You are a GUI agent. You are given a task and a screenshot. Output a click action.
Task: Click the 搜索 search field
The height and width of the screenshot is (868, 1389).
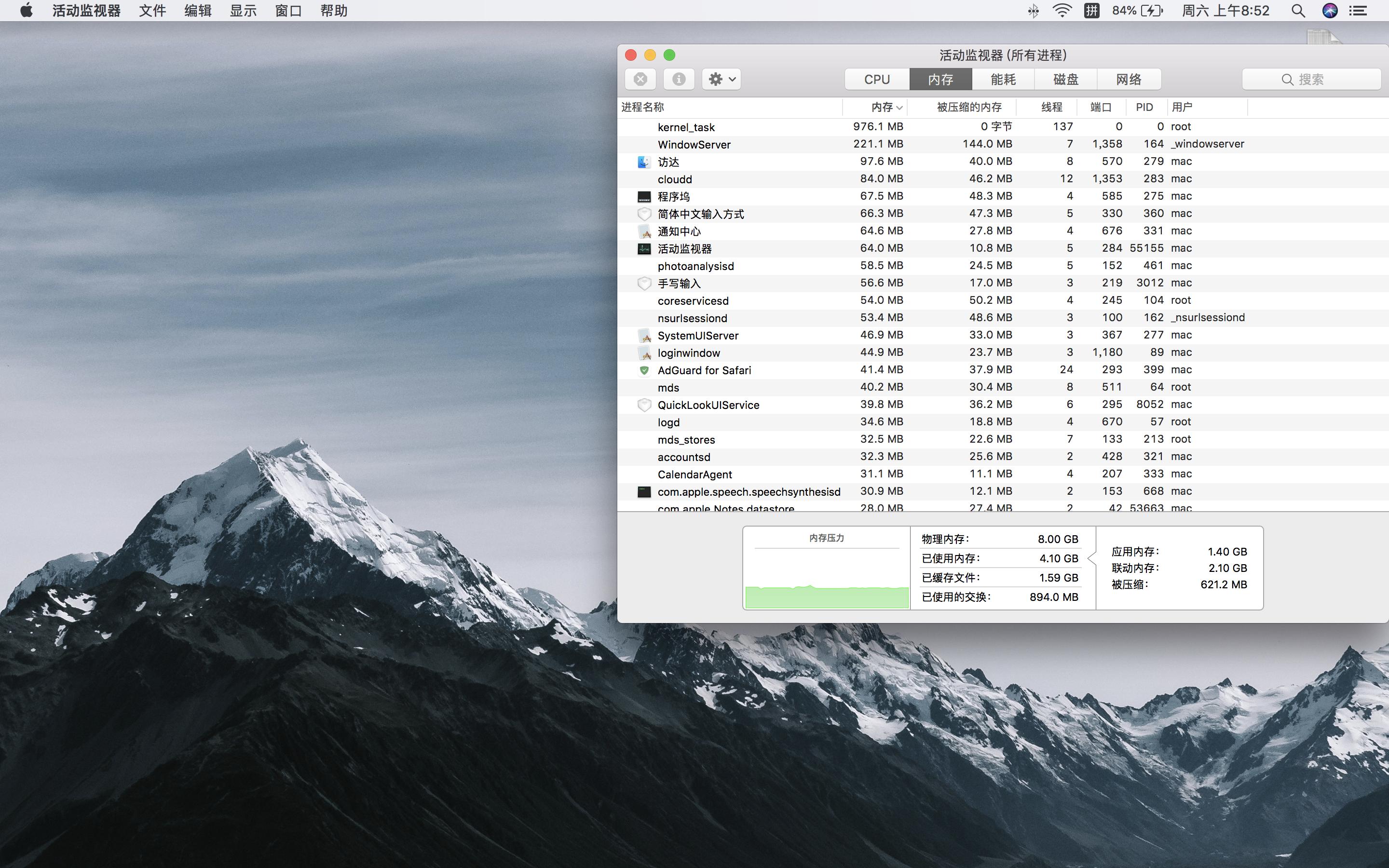pos(1311,79)
